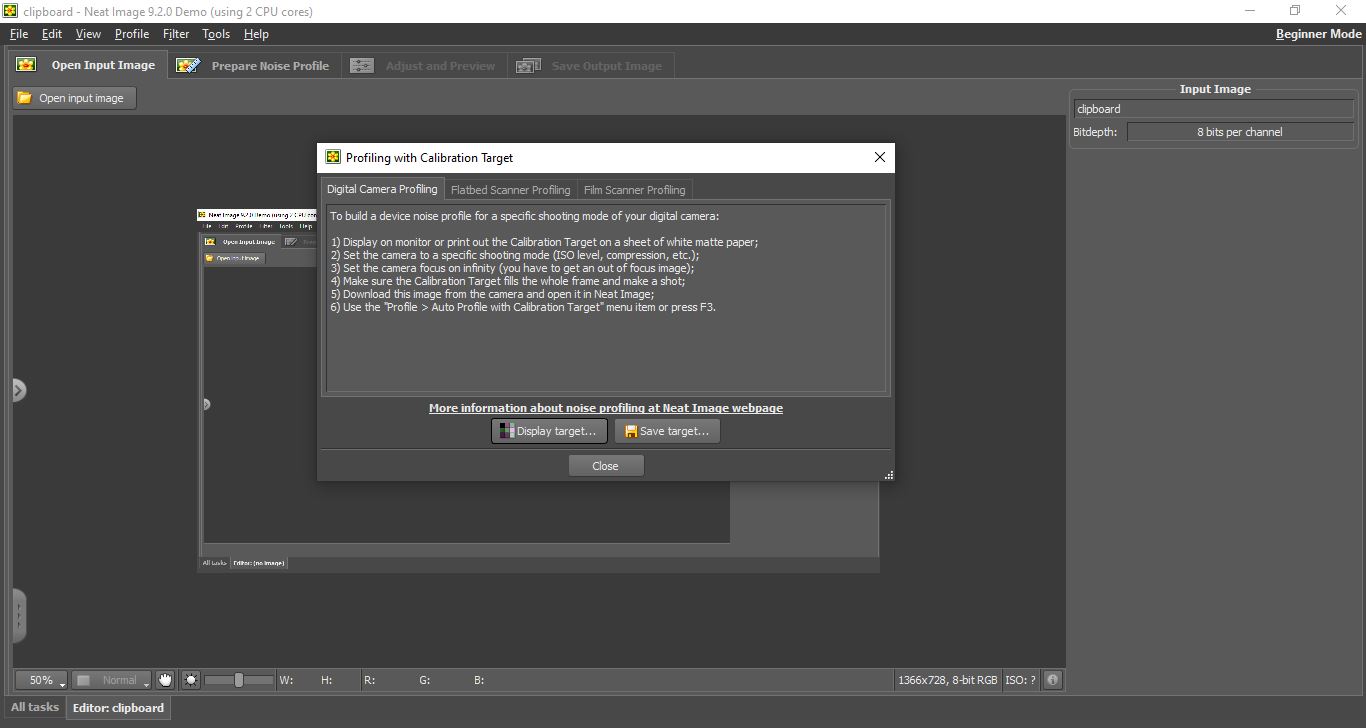Expand the left side panel arrow

tap(19, 390)
